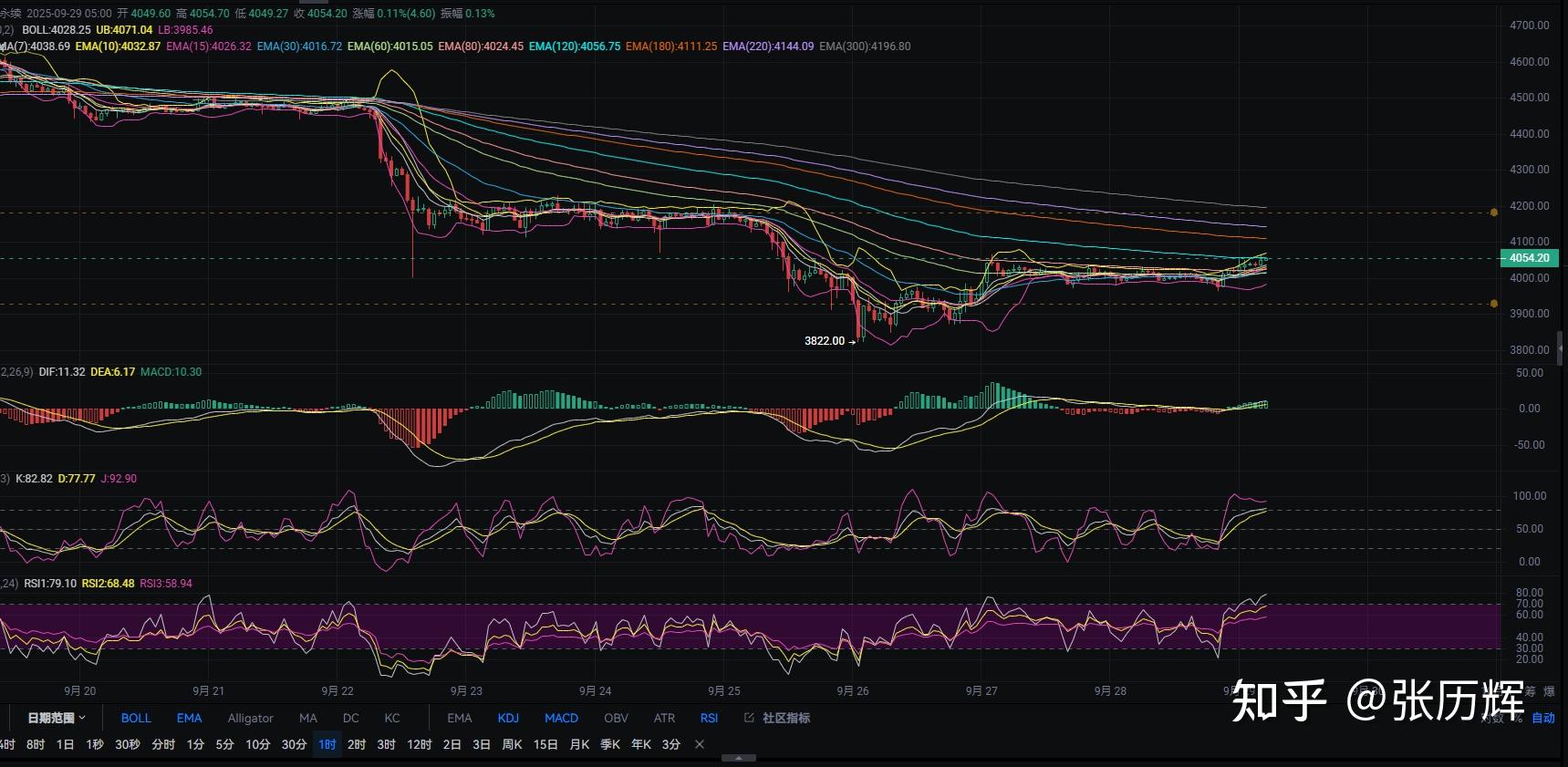This screenshot has width=1568, height=767.
Task: Click the 9月 25 date on time axis
Action: (x=723, y=691)
